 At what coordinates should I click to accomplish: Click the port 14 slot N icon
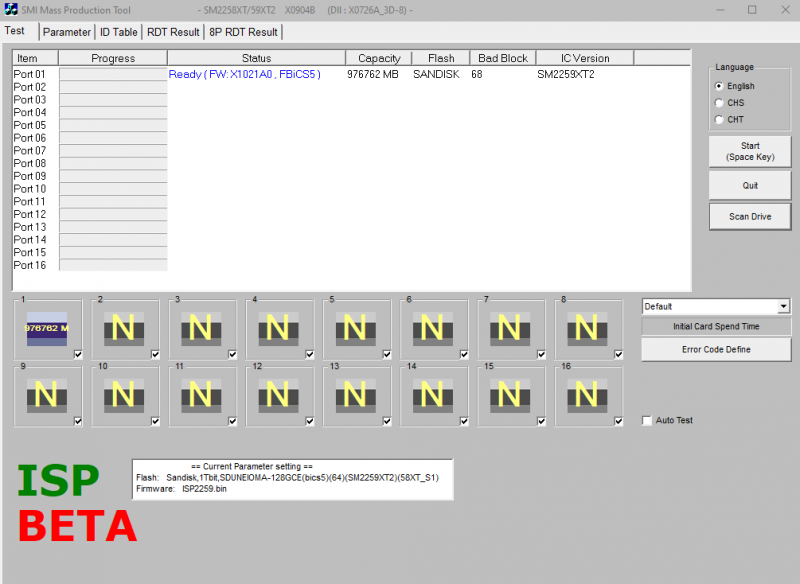point(432,395)
